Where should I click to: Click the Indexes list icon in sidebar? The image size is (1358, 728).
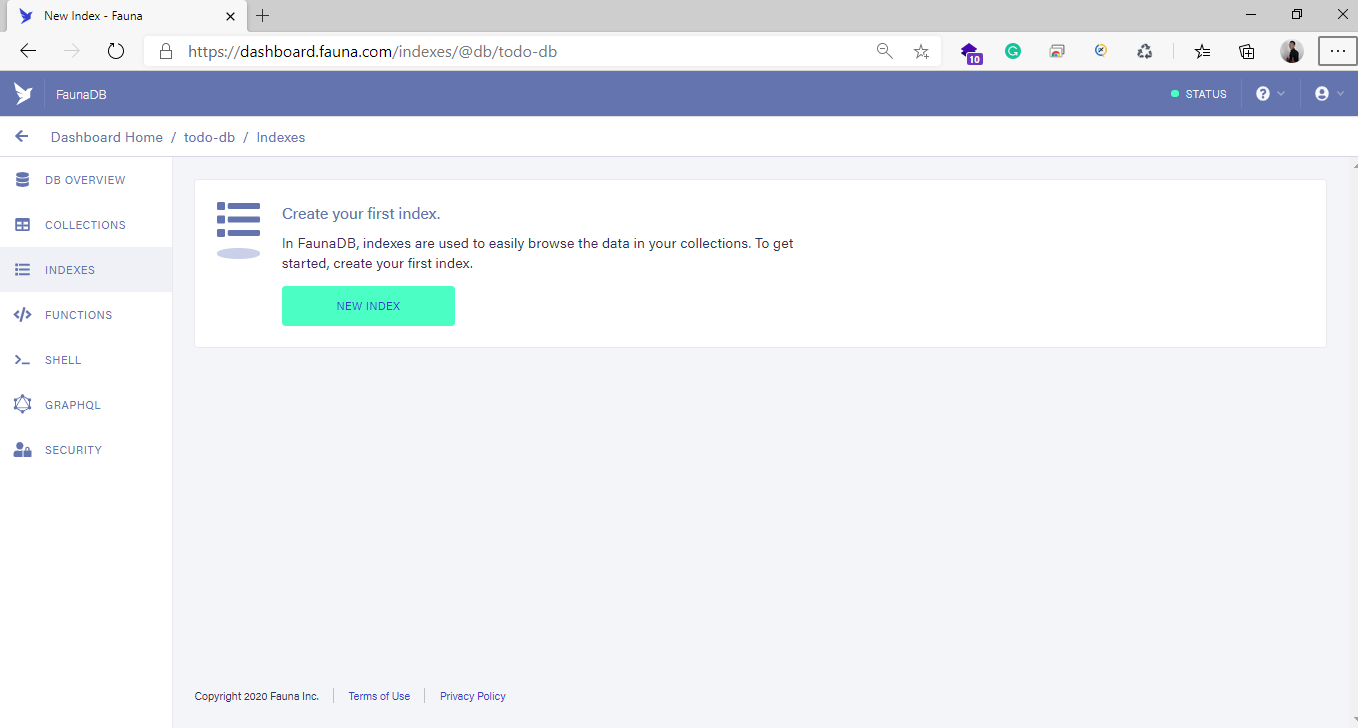coord(22,270)
